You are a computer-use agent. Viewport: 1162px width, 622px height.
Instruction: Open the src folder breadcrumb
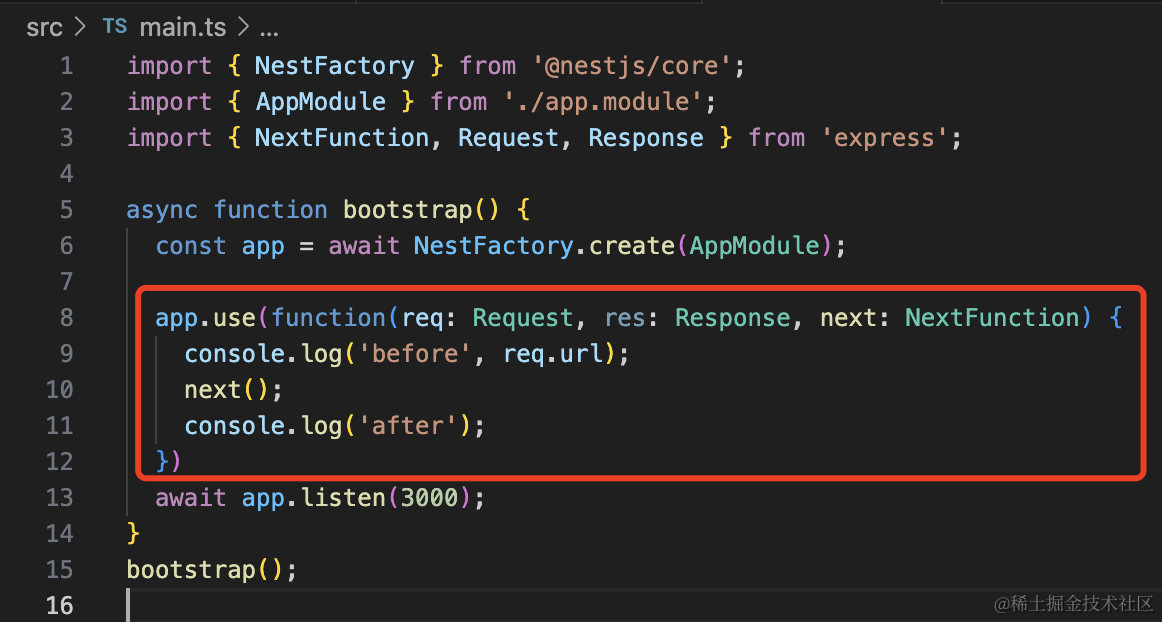tap(44, 27)
